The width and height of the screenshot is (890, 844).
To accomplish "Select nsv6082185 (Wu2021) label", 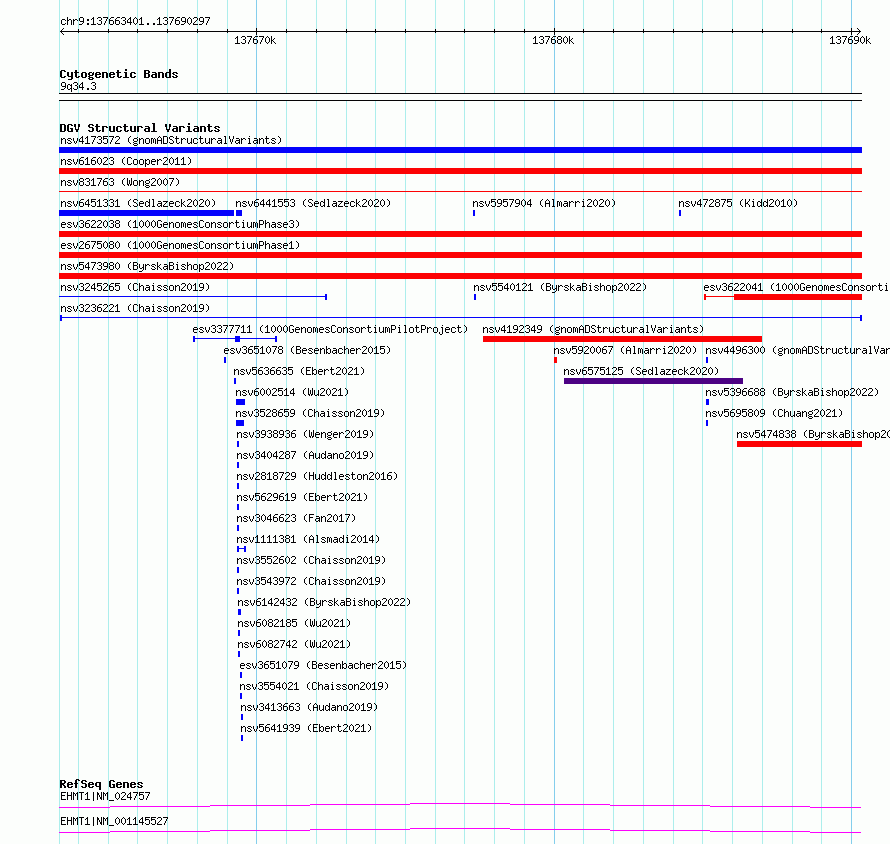I will 294,623.
